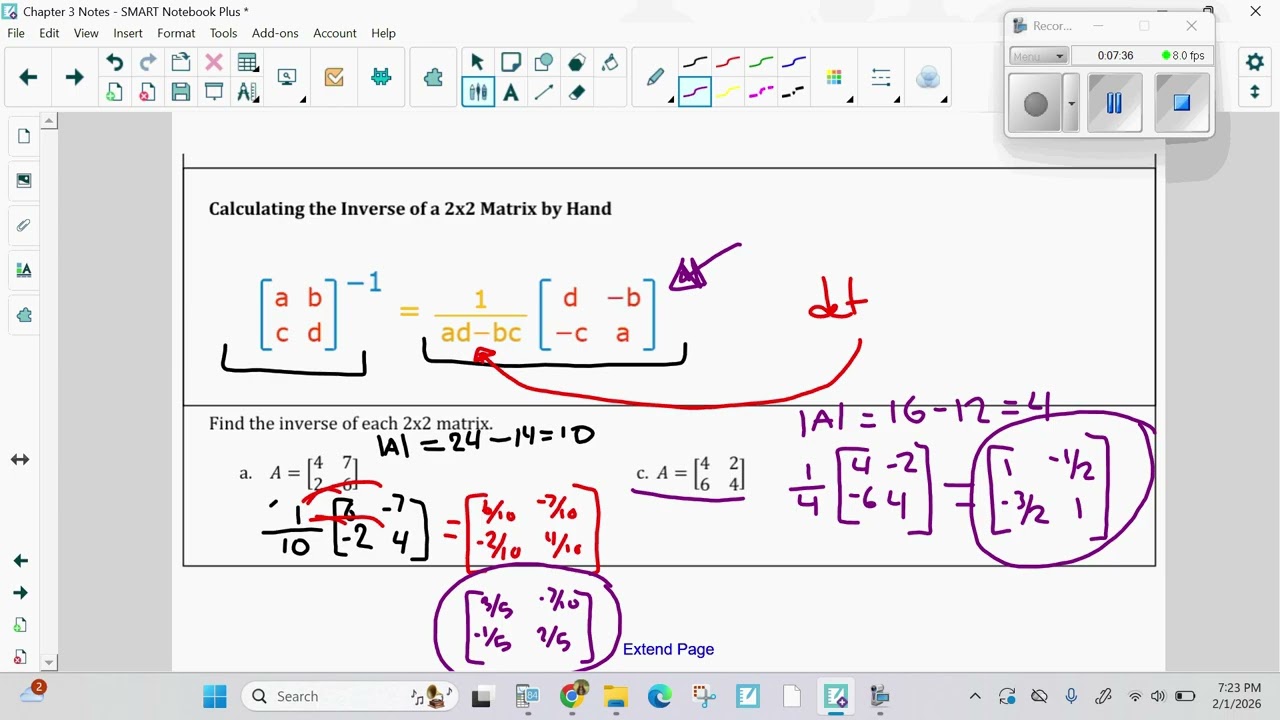1280x720 pixels.
Task: Open the Format menu
Action: 176,33
